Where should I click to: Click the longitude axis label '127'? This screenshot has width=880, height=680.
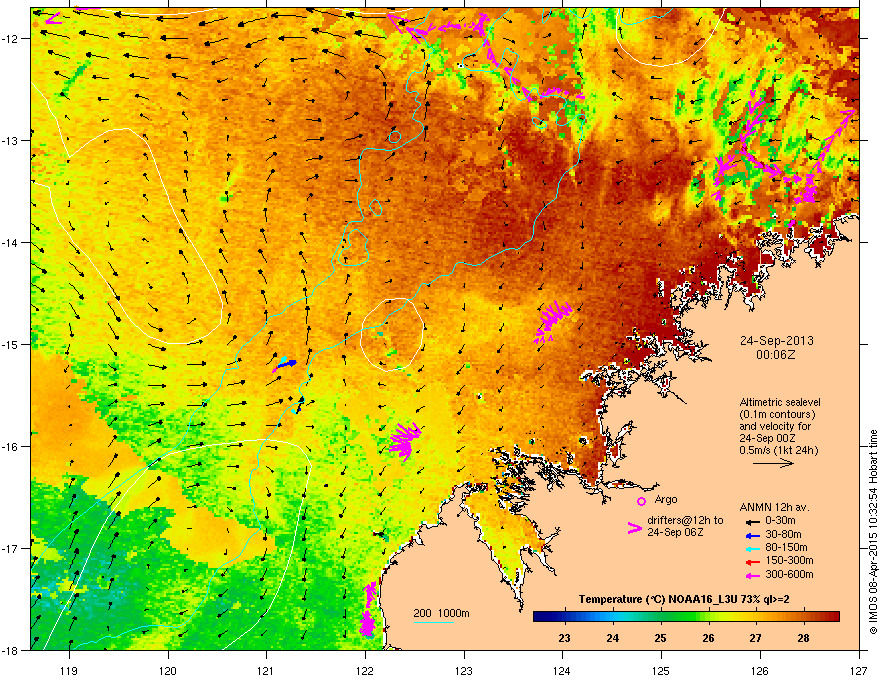point(858,670)
